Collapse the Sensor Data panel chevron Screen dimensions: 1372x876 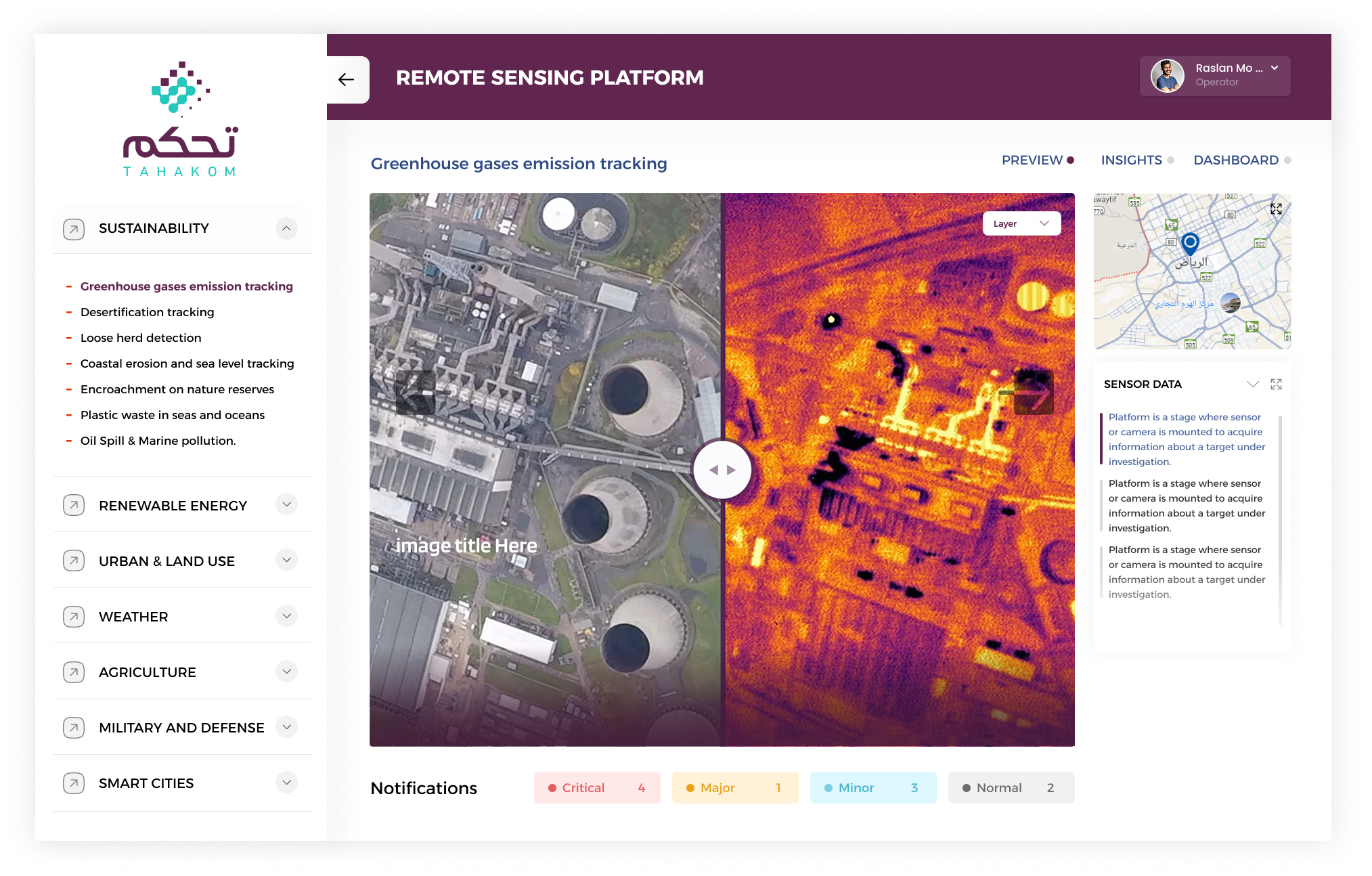click(1253, 384)
